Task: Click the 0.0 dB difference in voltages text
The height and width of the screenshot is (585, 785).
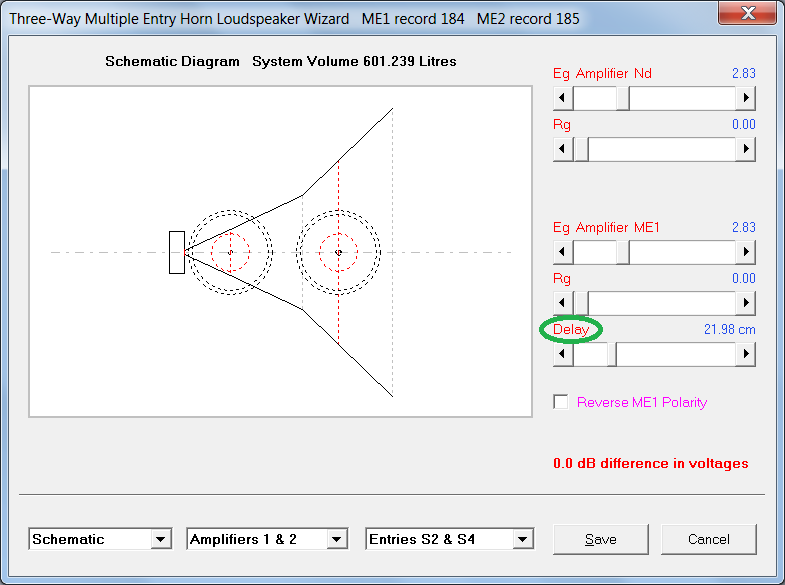Action: point(650,463)
